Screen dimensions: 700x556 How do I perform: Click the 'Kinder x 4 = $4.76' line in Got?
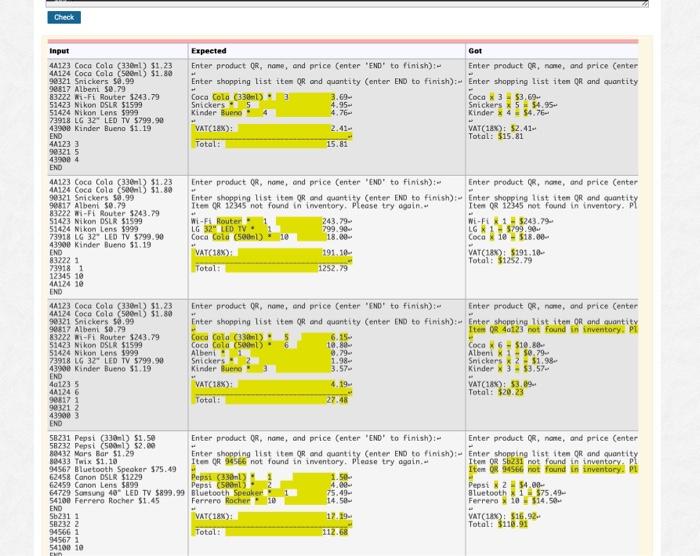point(508,113)
